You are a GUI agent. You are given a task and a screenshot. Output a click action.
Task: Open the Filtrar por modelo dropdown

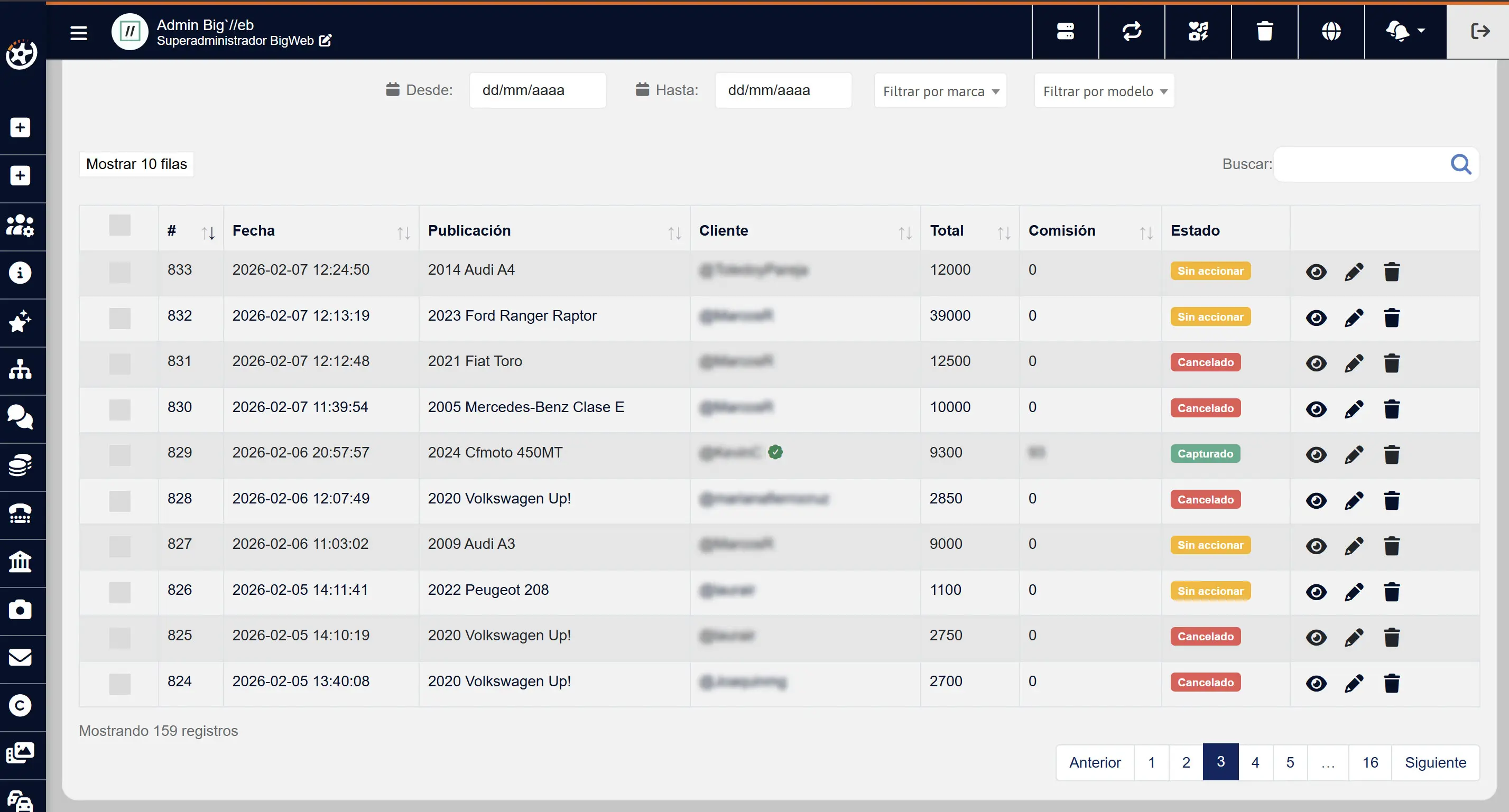tap(1104, 91)
